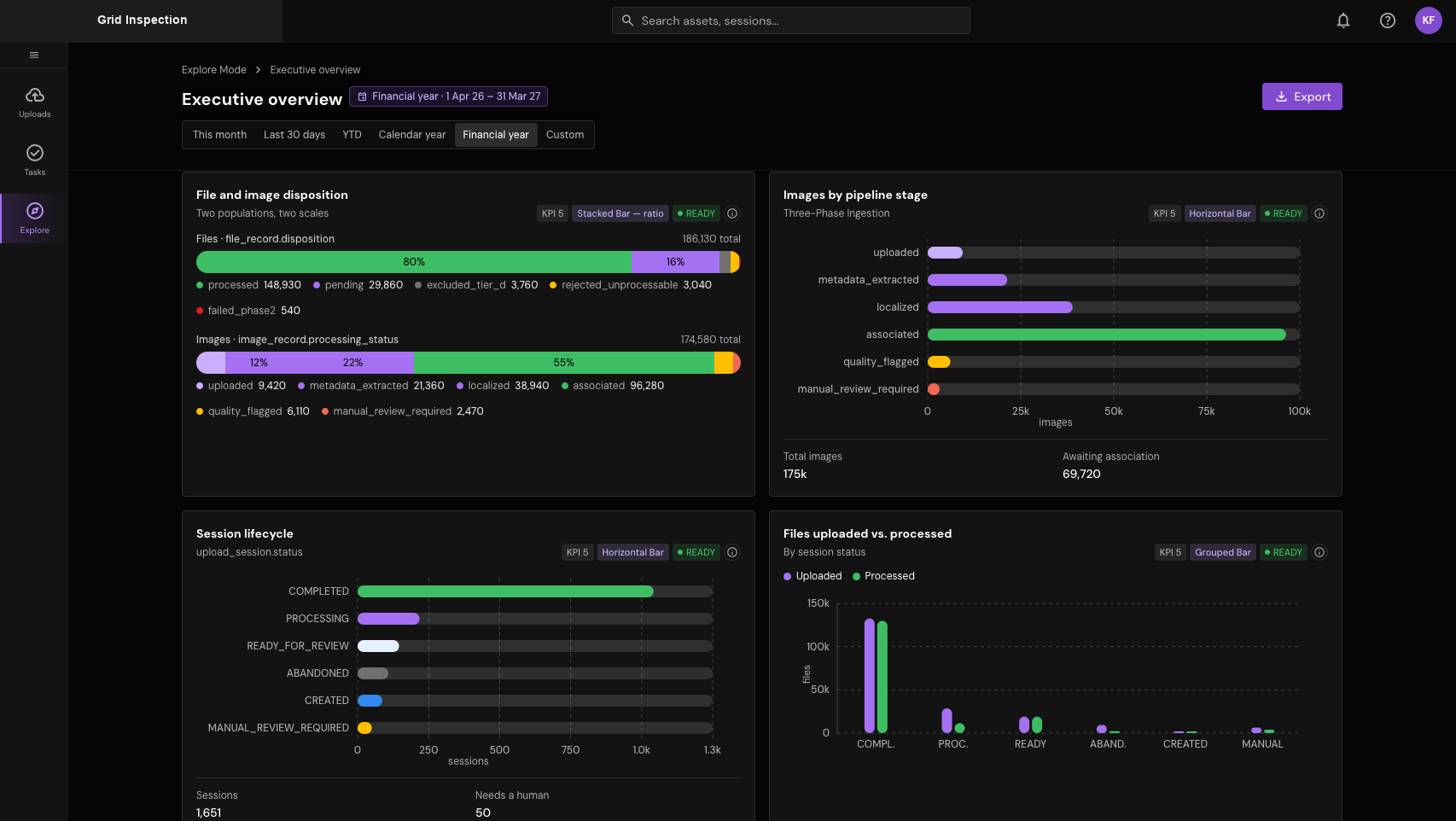Click Horizontal Bar tag on pipeline card
This screenshot has height=821, width=1456.
[x=1220, y=213]
